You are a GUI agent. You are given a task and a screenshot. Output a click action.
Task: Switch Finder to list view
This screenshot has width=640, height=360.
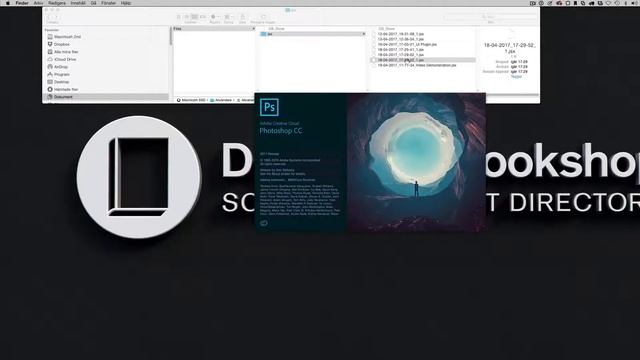[x=187, y=17]
